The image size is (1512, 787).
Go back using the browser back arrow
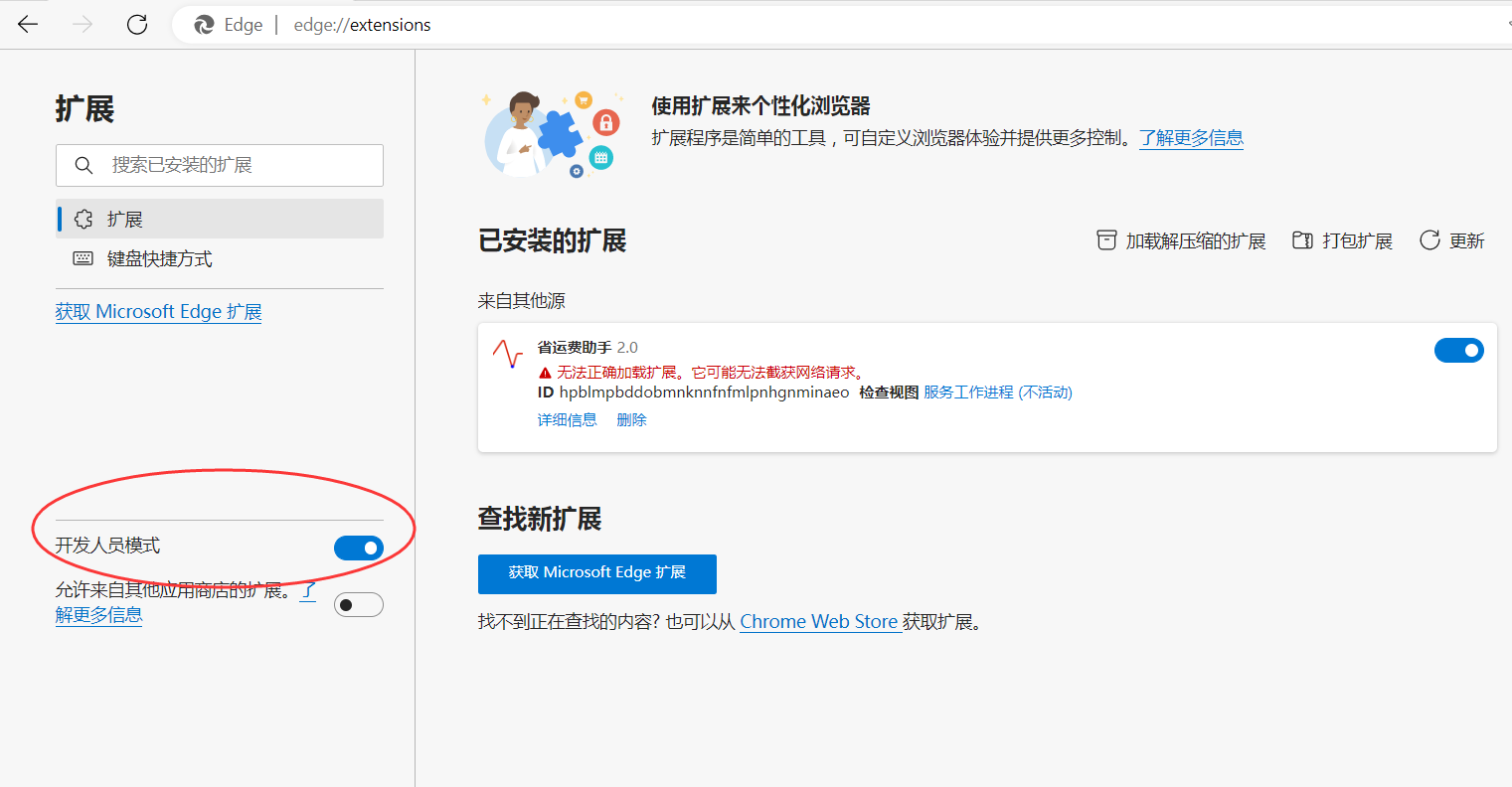point(28,25)
